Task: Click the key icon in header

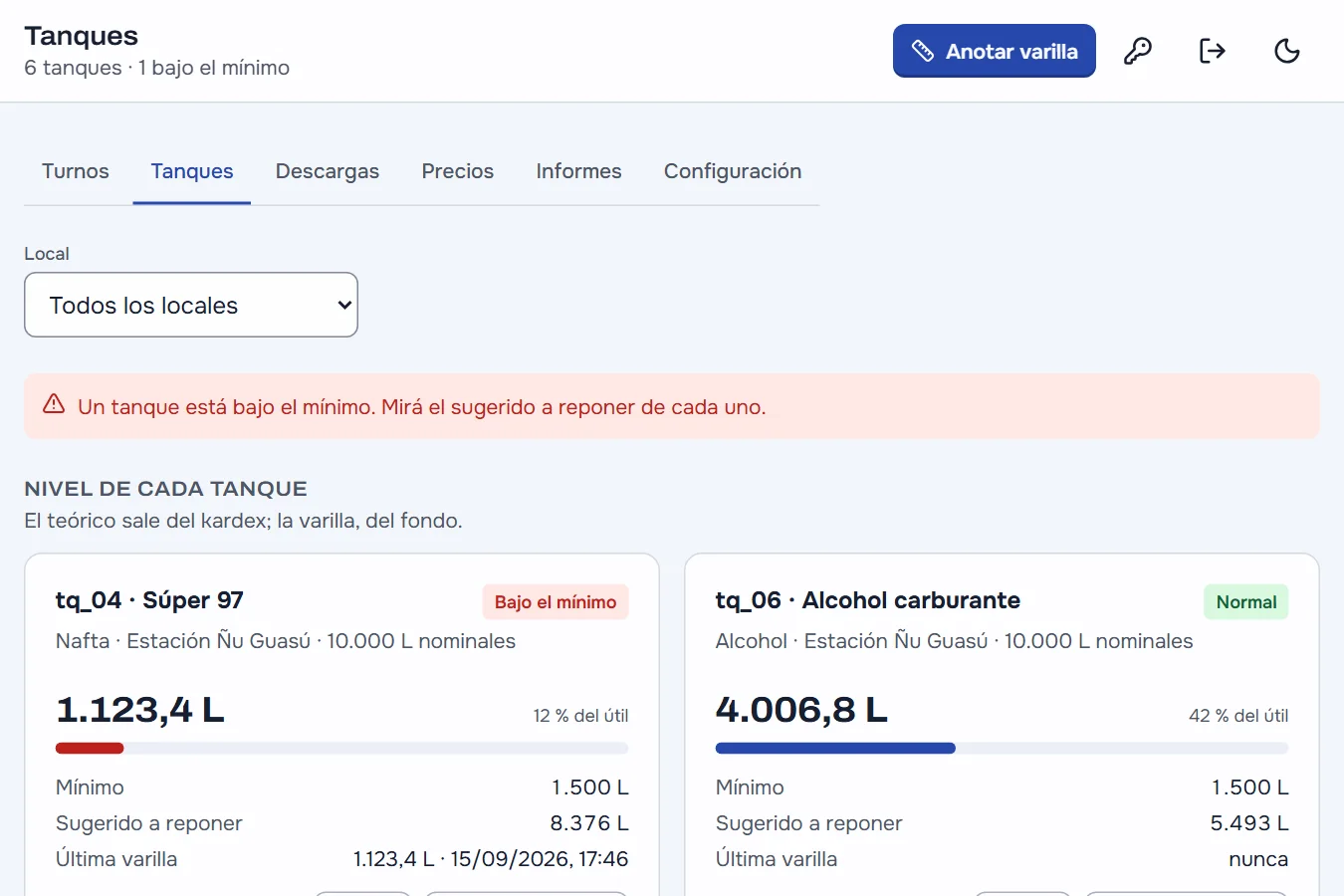Action: [1138, 51]
